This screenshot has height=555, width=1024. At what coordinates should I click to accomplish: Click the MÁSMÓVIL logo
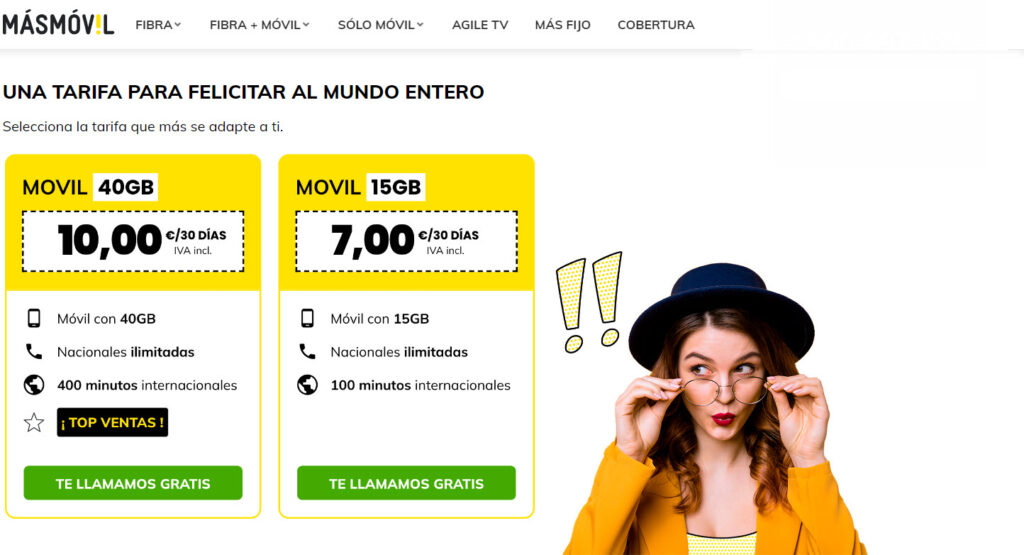pyautogui.click(x=58, y=24)
